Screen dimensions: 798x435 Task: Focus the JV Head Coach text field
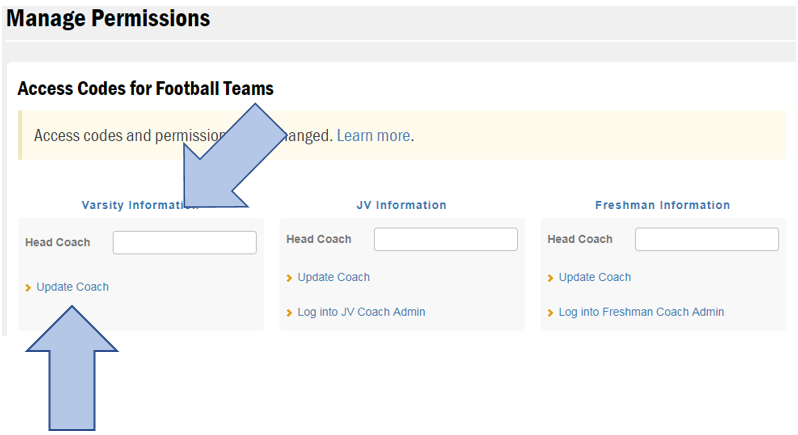(445, 239)
